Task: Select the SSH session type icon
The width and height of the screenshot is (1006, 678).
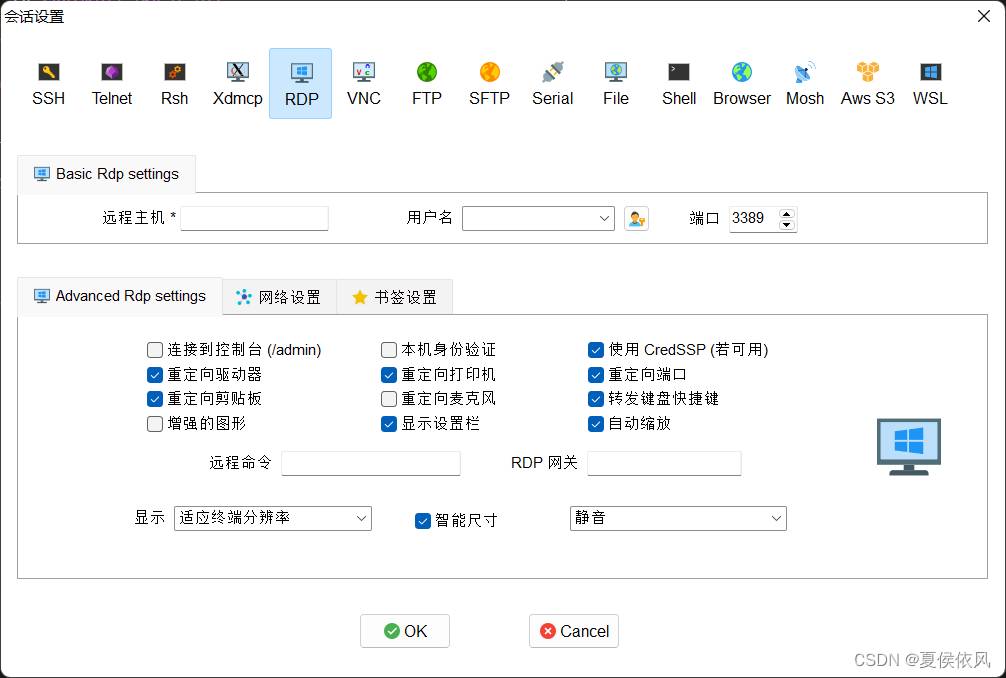Action: point(49,84)
